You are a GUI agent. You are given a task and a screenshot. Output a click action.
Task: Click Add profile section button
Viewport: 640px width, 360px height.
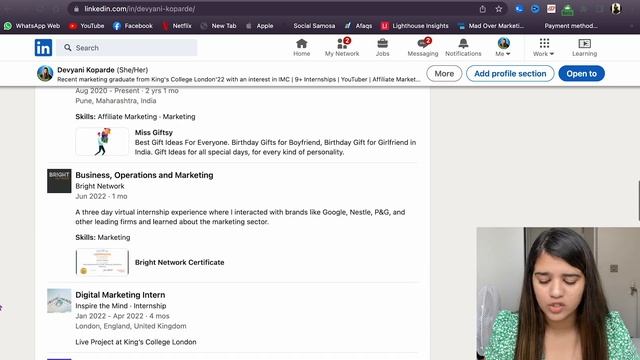510,73
